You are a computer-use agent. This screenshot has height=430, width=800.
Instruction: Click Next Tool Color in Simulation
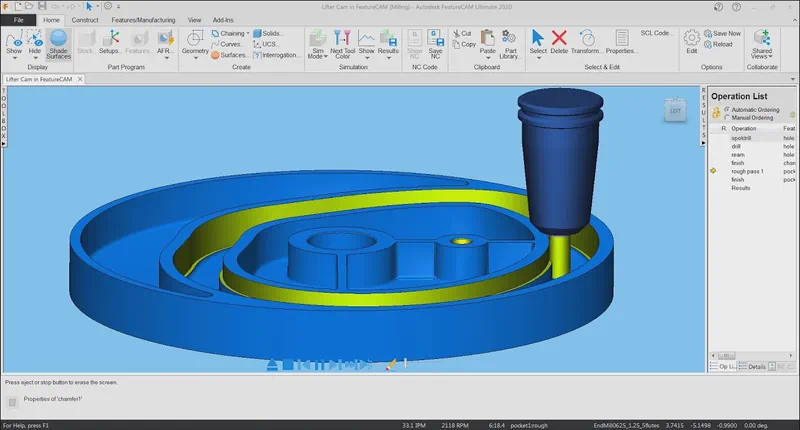point(342,44)
